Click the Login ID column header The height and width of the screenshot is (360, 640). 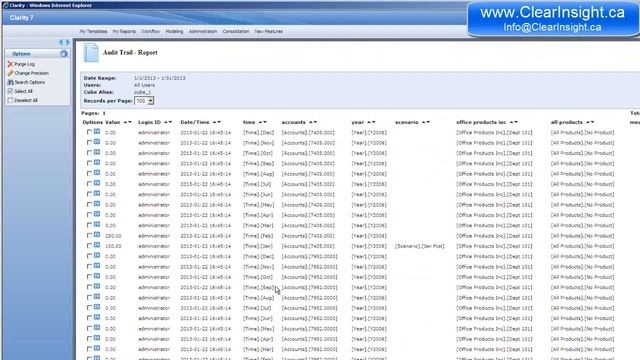149,122
